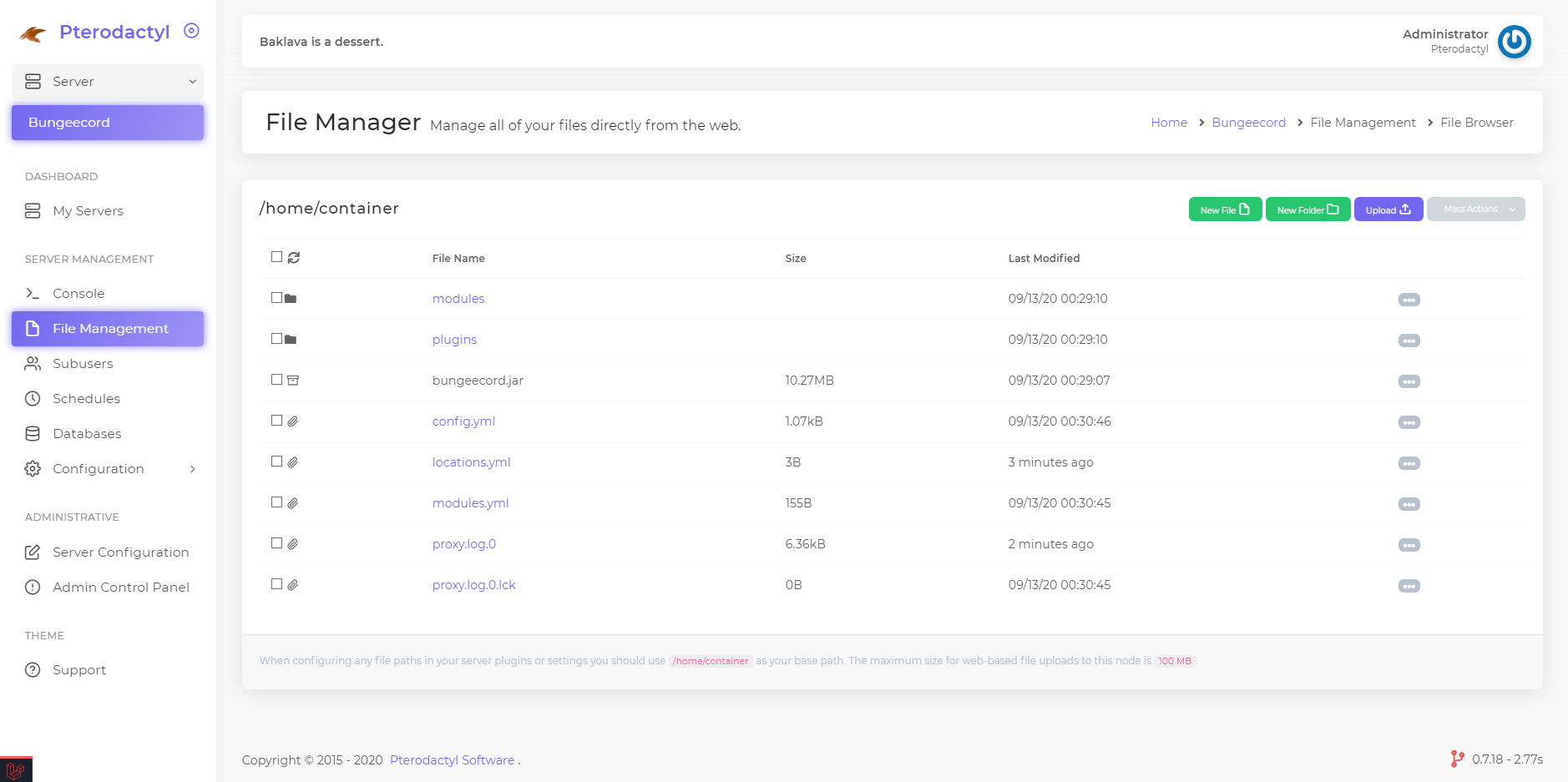Screen dimensions: 1568x782
Task: Tick the select-all files checkbox
Action: pyautogui.click(x=276, y=257)
